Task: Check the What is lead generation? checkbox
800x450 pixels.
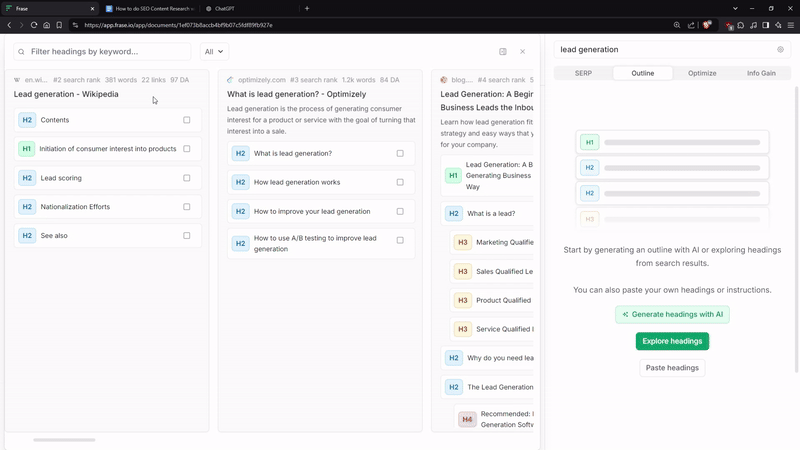Action: pyautogui.click(x=400, y=153)
